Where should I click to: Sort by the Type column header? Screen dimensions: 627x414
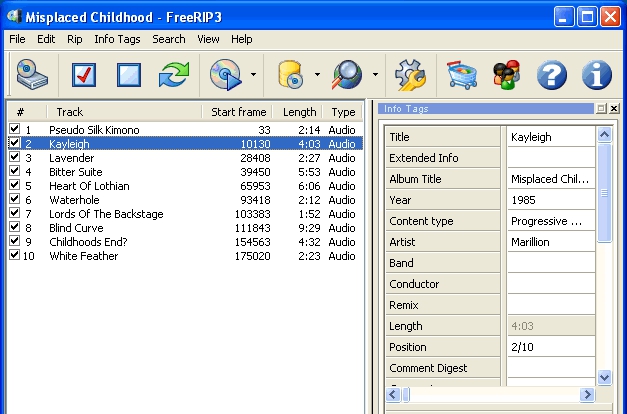pyautogui.click(x=343, y=112)
